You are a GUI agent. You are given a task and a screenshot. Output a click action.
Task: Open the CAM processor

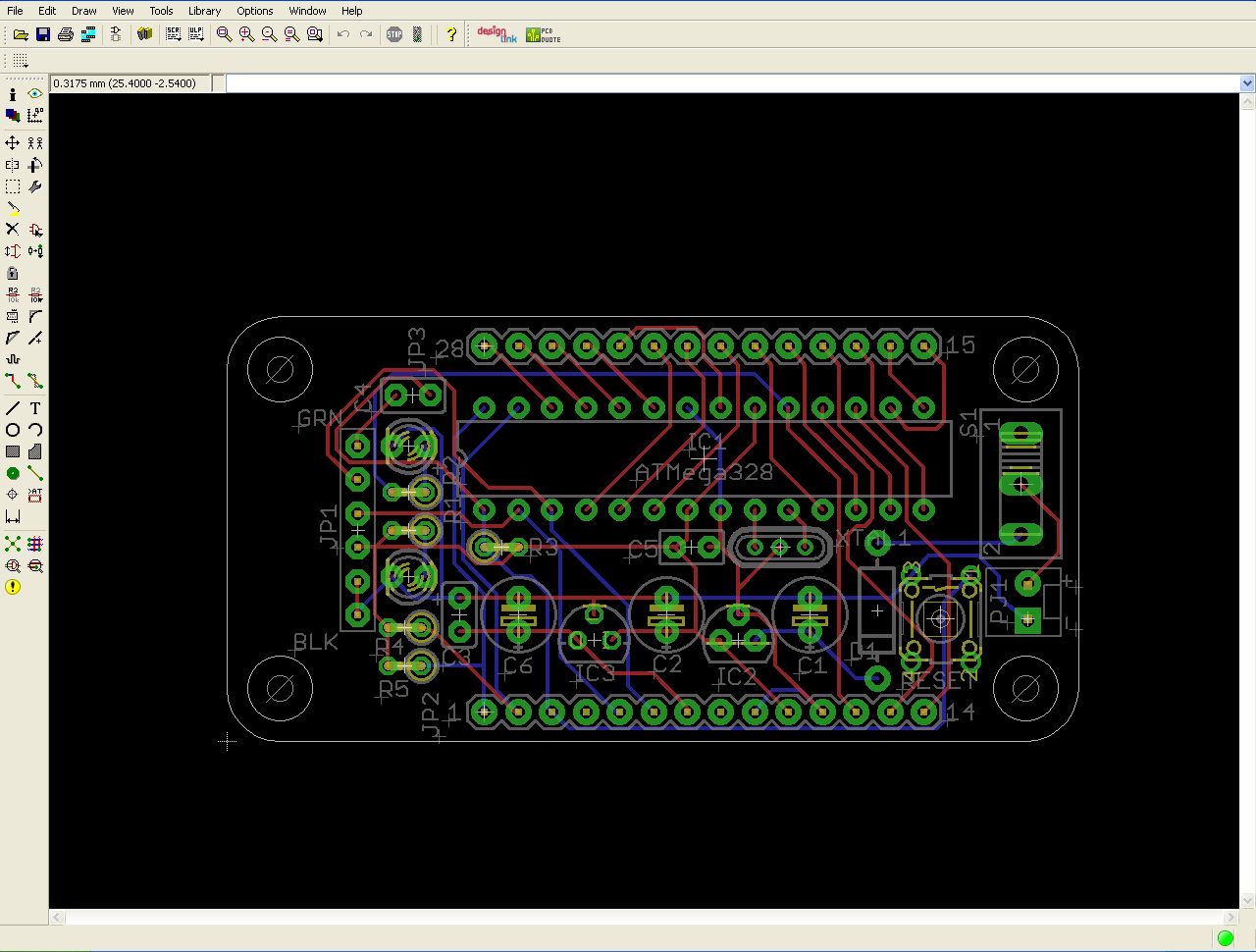tap(86, 34)
